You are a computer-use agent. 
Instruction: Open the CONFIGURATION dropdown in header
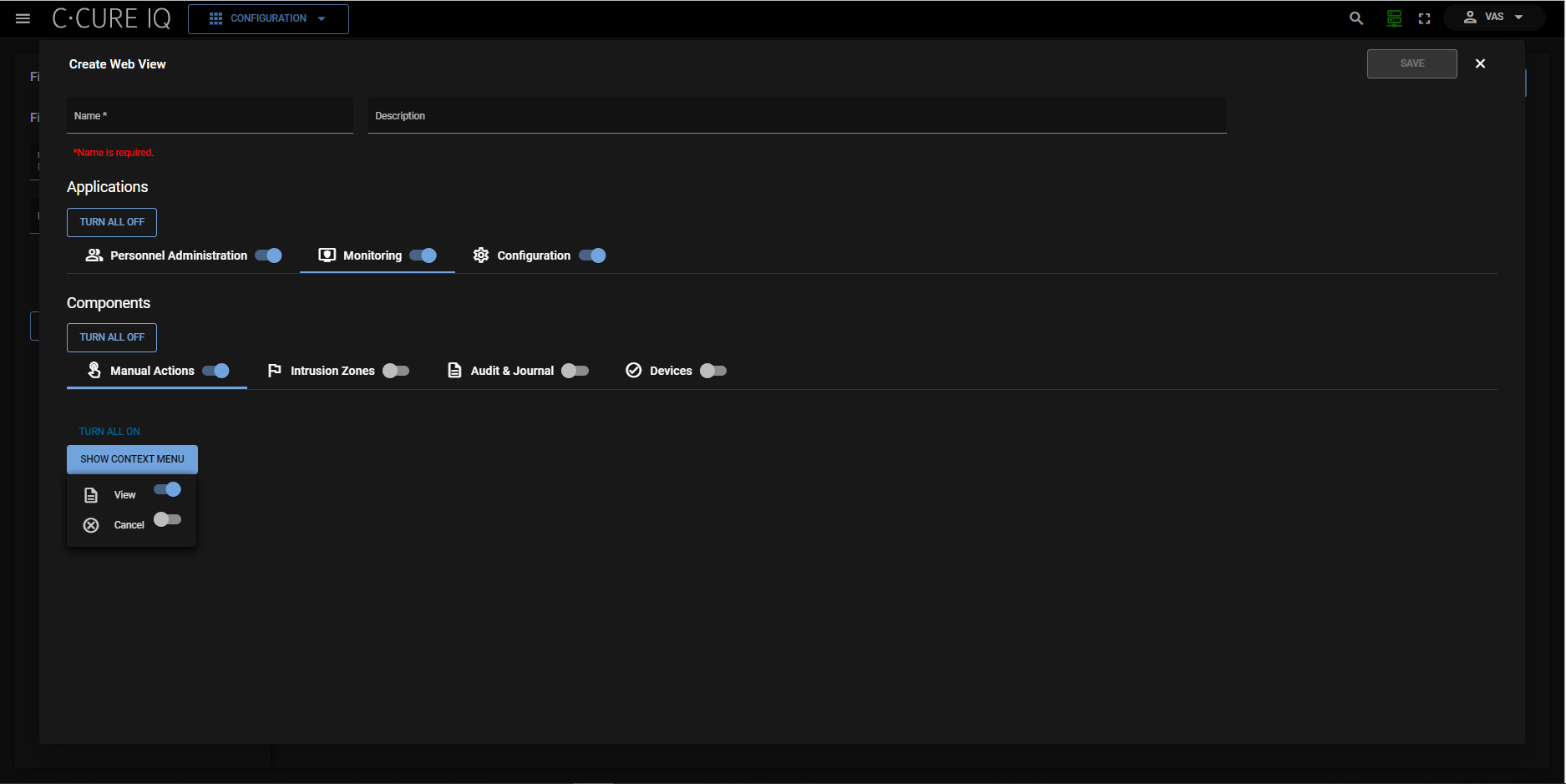tap(268, 18)
